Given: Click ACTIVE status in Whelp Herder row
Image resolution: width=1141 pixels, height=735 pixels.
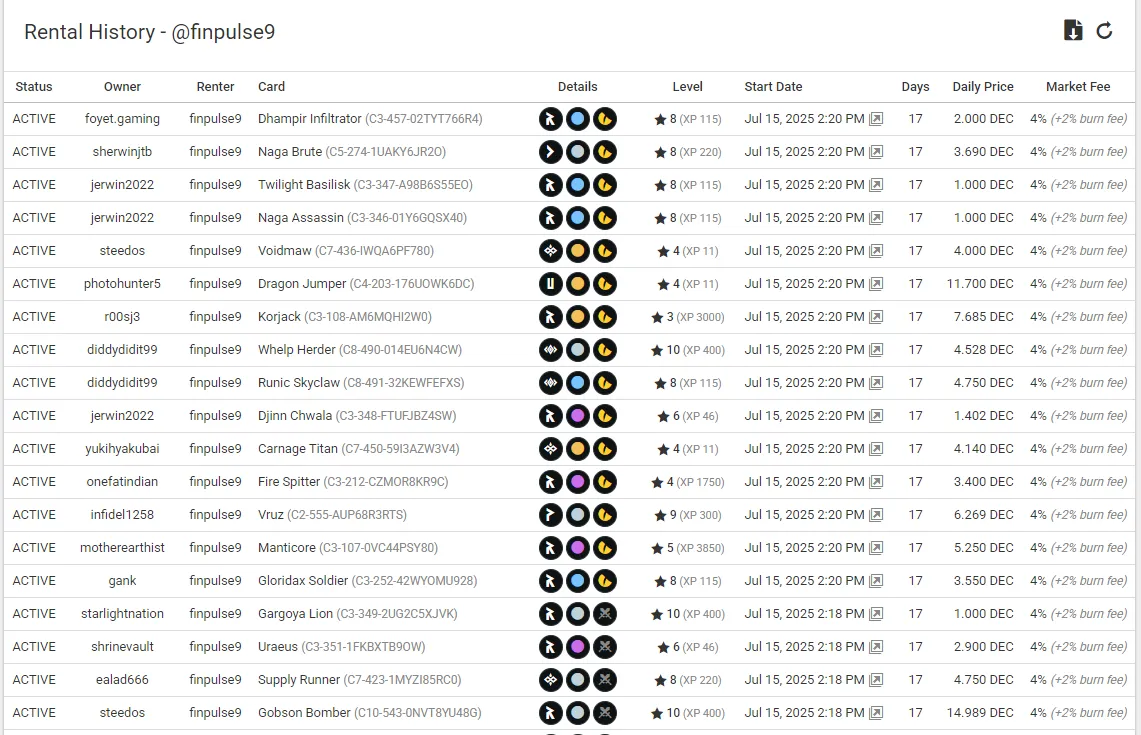Looking at the screenshot, I should [x=33, y=350].
